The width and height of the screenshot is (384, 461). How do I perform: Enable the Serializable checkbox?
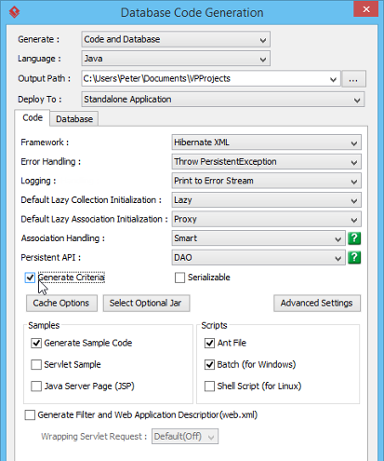(180, 277)
